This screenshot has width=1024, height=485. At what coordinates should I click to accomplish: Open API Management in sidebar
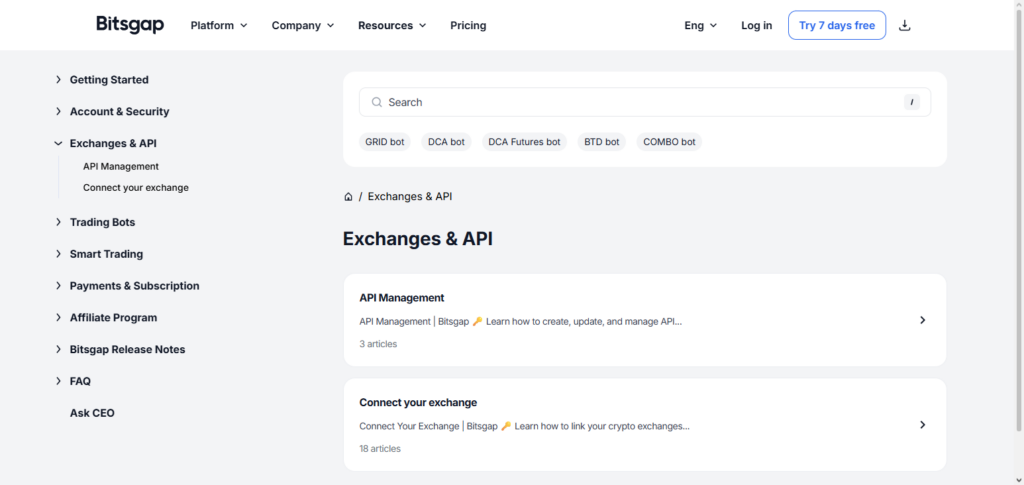(x=121, y=166)
